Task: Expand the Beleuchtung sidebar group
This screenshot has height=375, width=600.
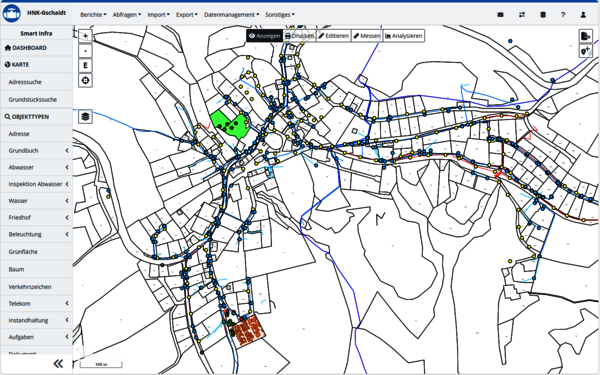Action: click(x=36, y=234)
